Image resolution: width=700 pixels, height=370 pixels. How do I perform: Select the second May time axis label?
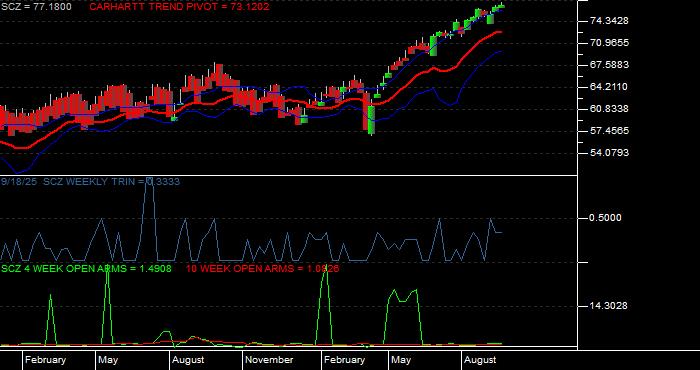pos(401,360)
